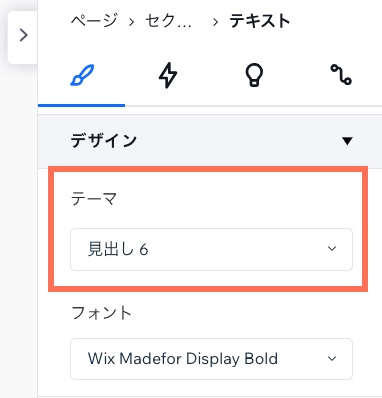Go to セク... breadcrumb item

pyautogui.click(x=168, y=21)
